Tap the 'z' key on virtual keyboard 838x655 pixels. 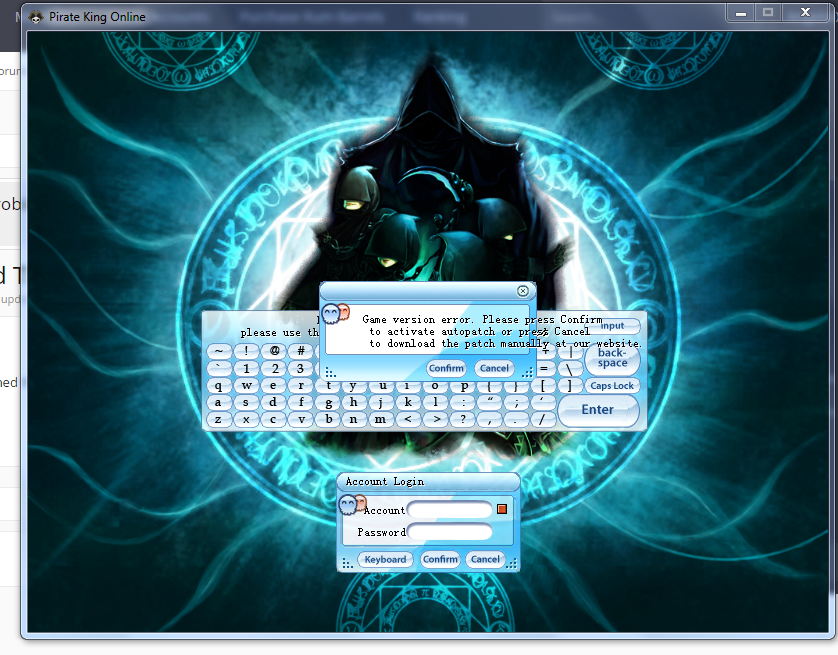pyautogui.click(x=219, y=419)
